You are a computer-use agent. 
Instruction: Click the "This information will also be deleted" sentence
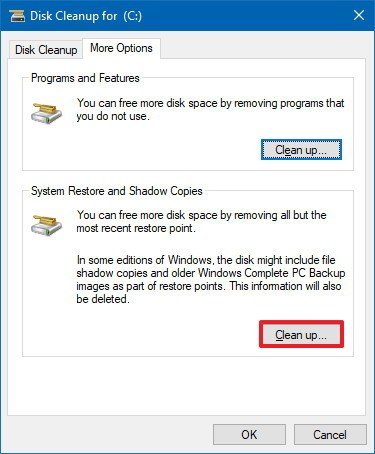(209, 292)
